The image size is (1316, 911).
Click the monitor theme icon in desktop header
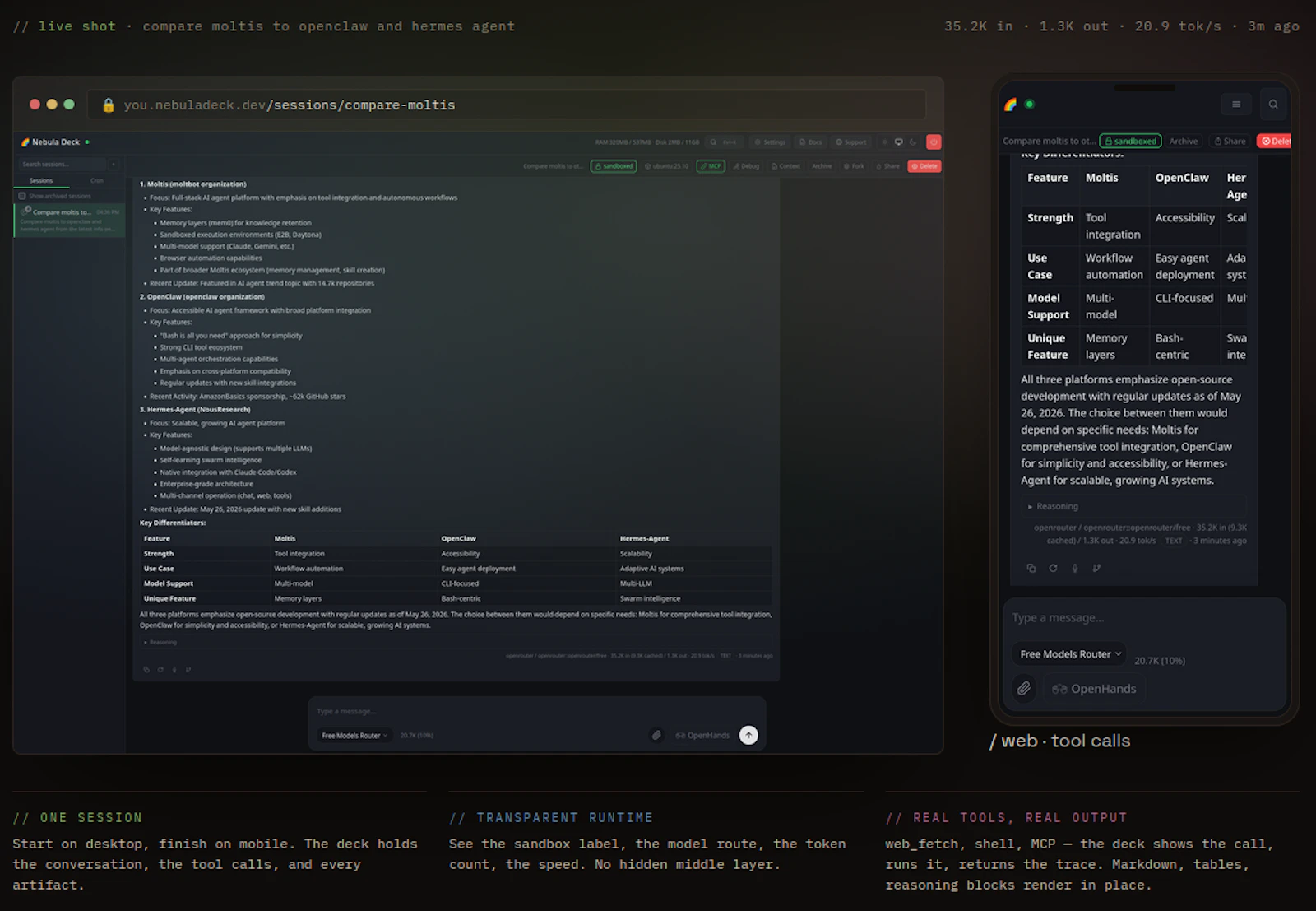[x=899, y=142]
